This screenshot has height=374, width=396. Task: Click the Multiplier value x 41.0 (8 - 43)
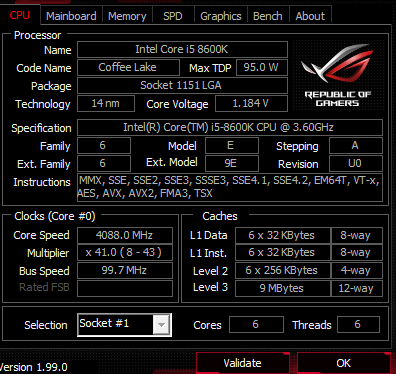(x=125, y=252)
